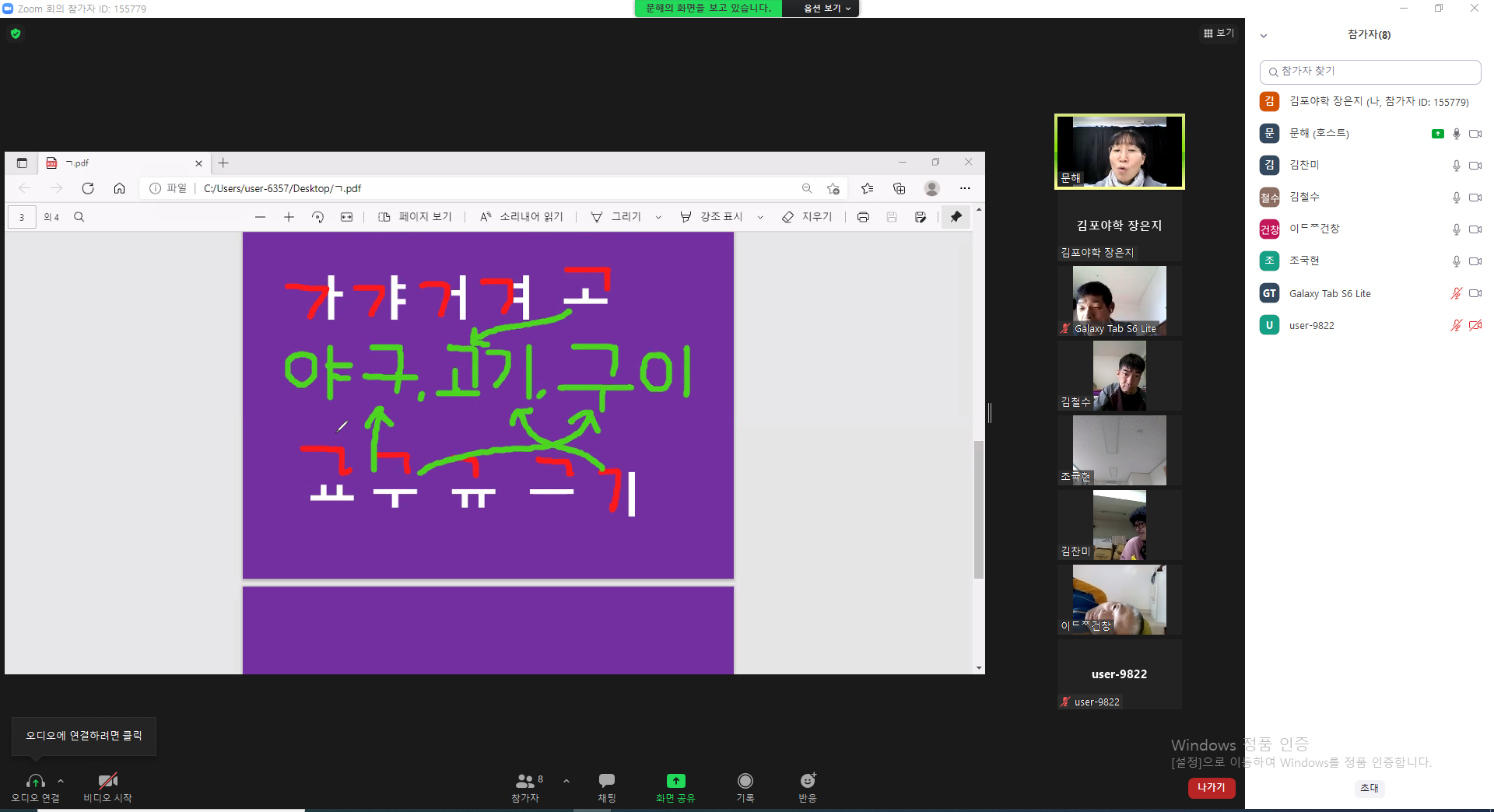Expand the participants options caret
Screen dimensions: 1494x812
coord(566,781)
